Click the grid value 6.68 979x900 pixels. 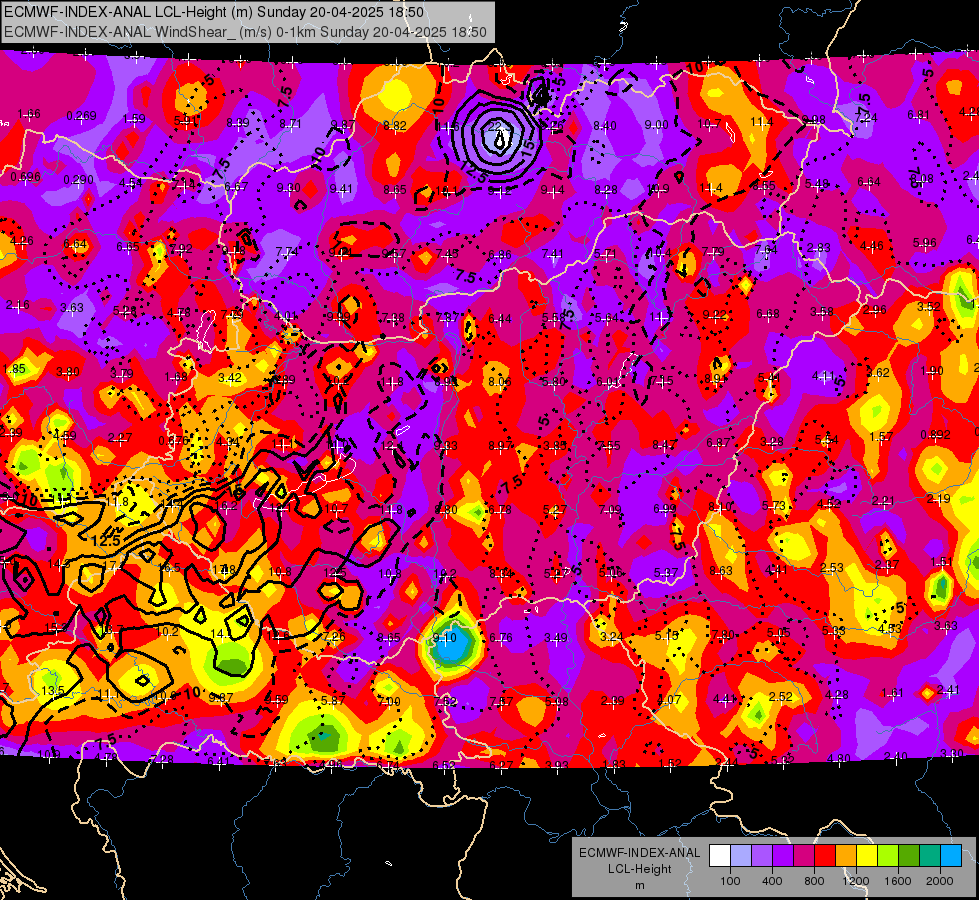click(767, 313)
